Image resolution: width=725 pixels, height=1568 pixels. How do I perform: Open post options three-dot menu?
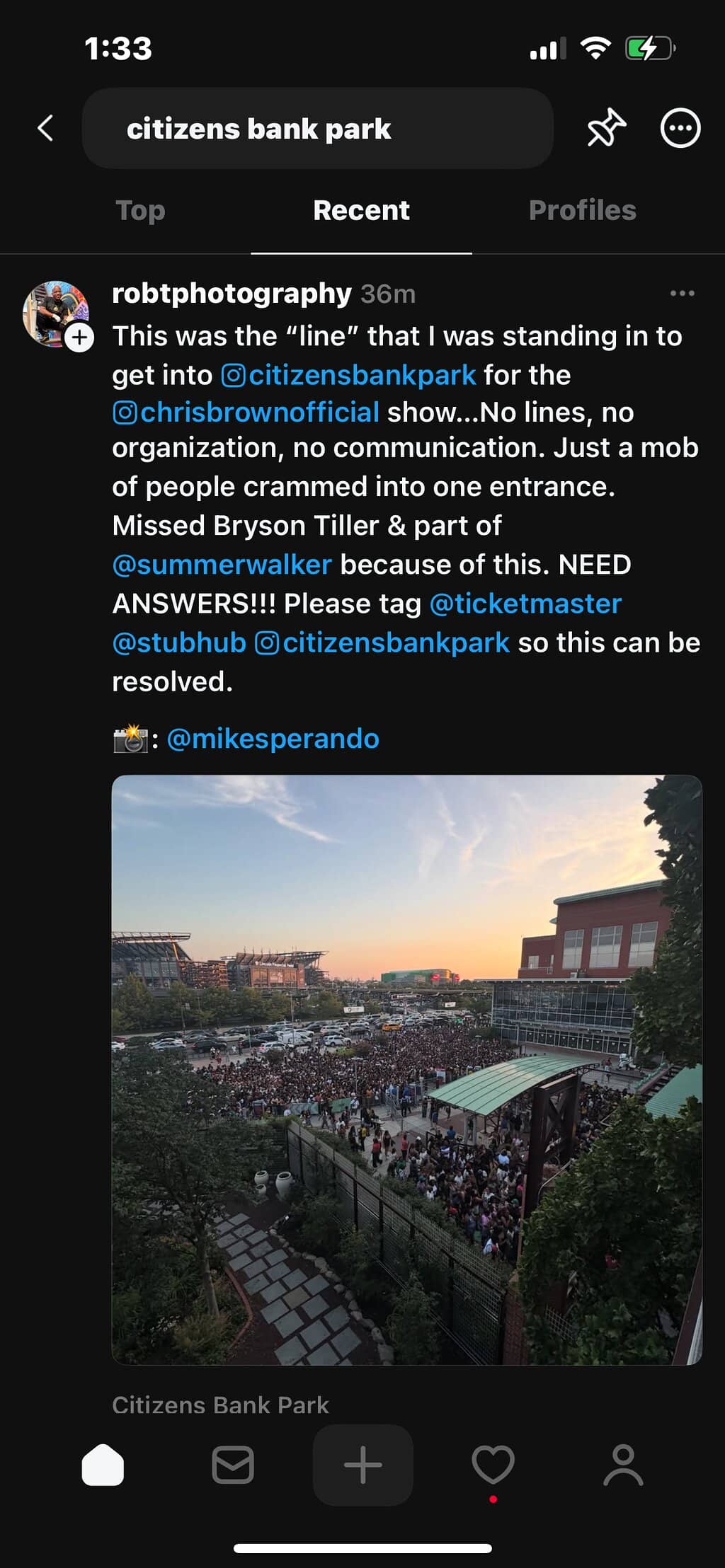pyautogui.click(x=682, y=294)
